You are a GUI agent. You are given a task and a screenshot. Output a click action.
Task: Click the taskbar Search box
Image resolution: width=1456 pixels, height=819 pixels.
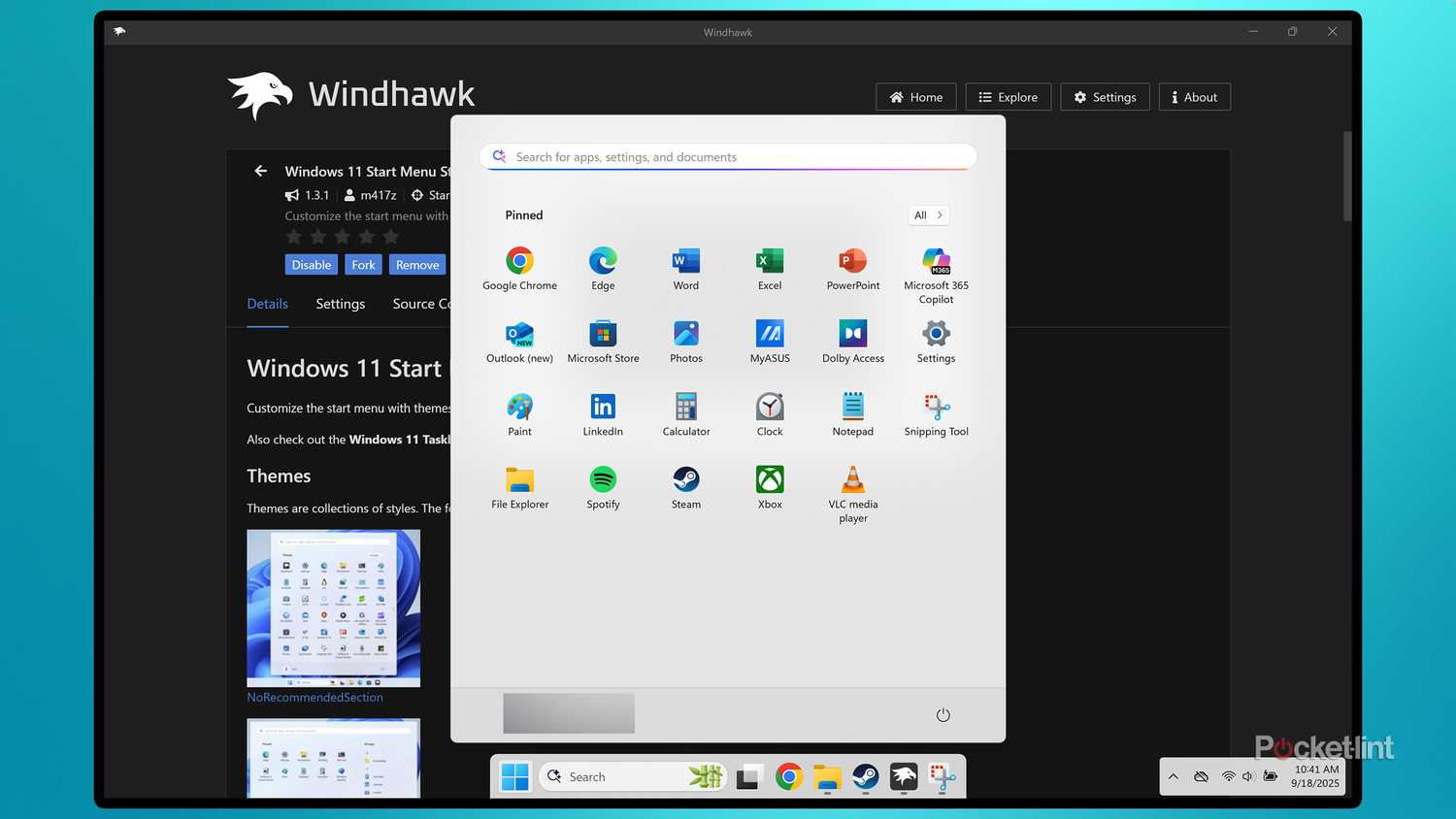[x=632, y=776]
